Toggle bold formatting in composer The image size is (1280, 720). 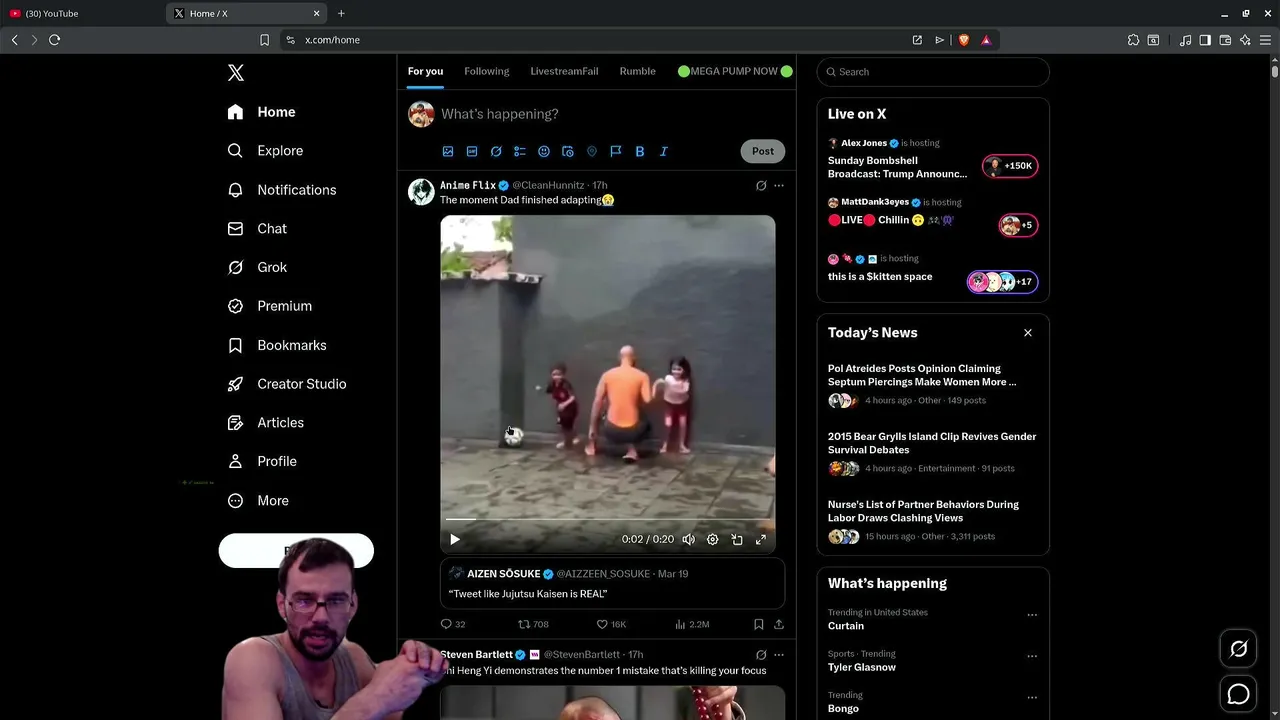coord(640,151)
